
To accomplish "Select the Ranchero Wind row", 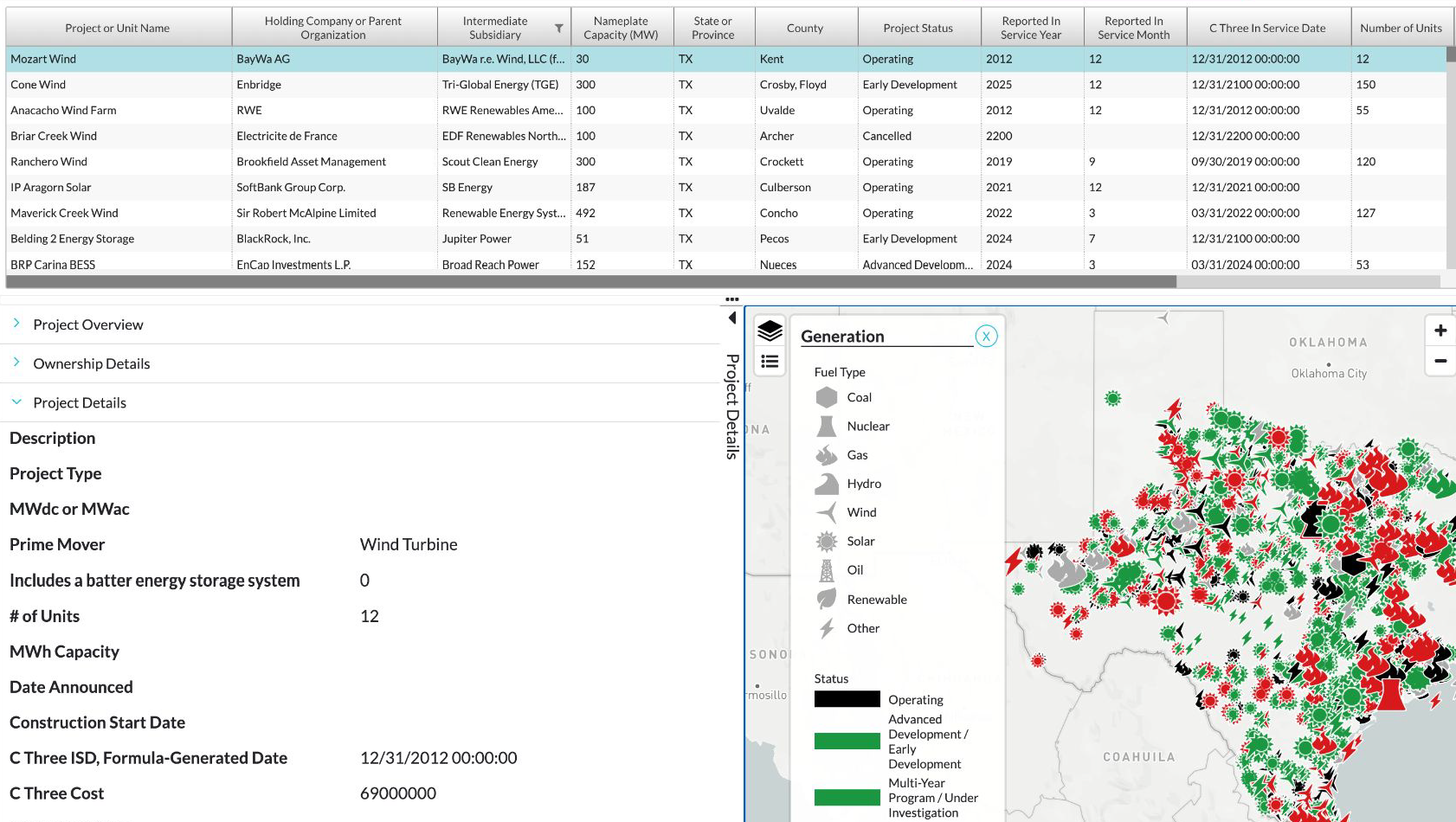I will [725, 162].
